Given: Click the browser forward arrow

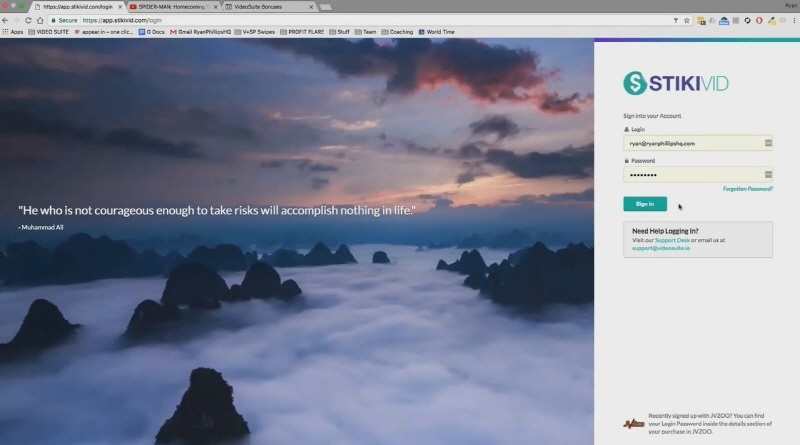Looking at the screenshot, I should coord(16,20).
